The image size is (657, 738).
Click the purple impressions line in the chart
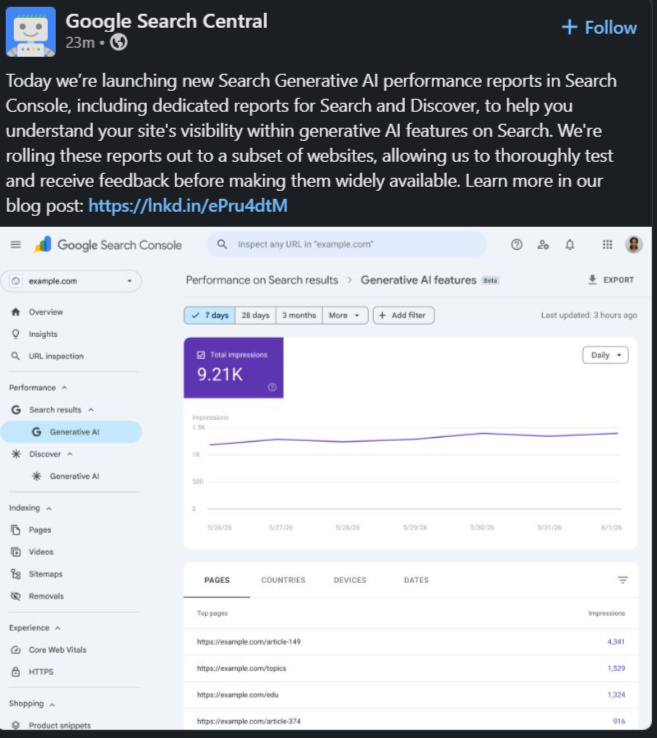point(414,439)
